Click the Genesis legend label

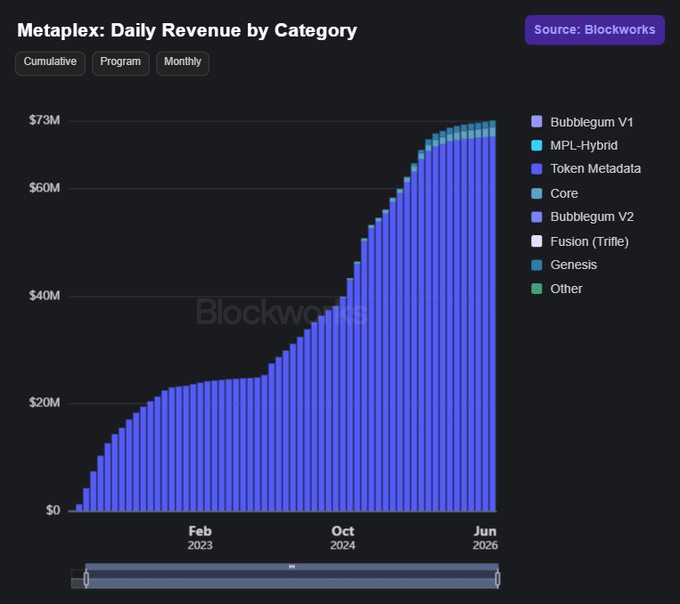point(573,264)
